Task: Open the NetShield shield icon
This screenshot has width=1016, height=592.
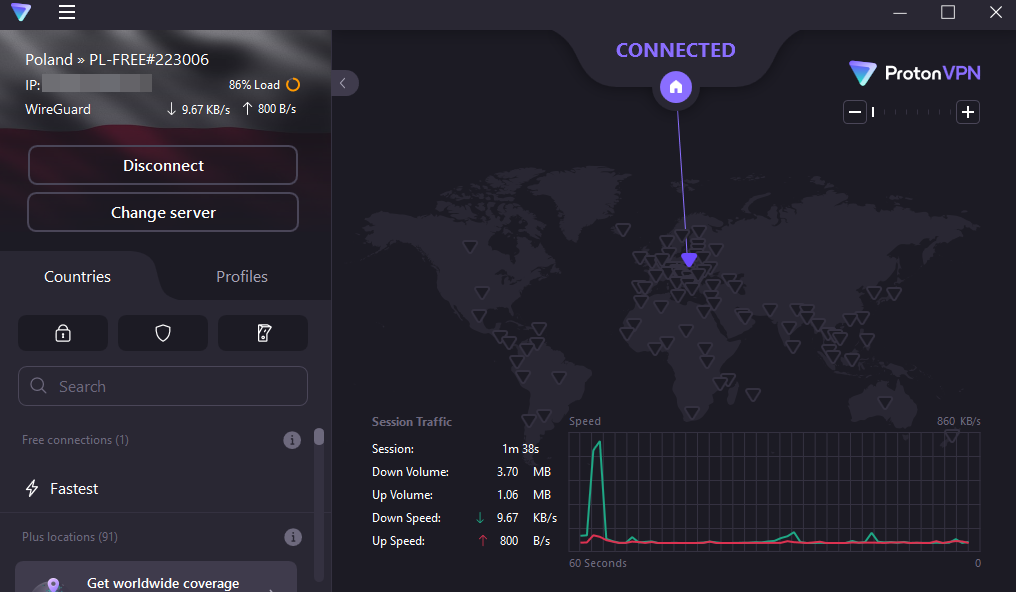Action: coord(162,332)
